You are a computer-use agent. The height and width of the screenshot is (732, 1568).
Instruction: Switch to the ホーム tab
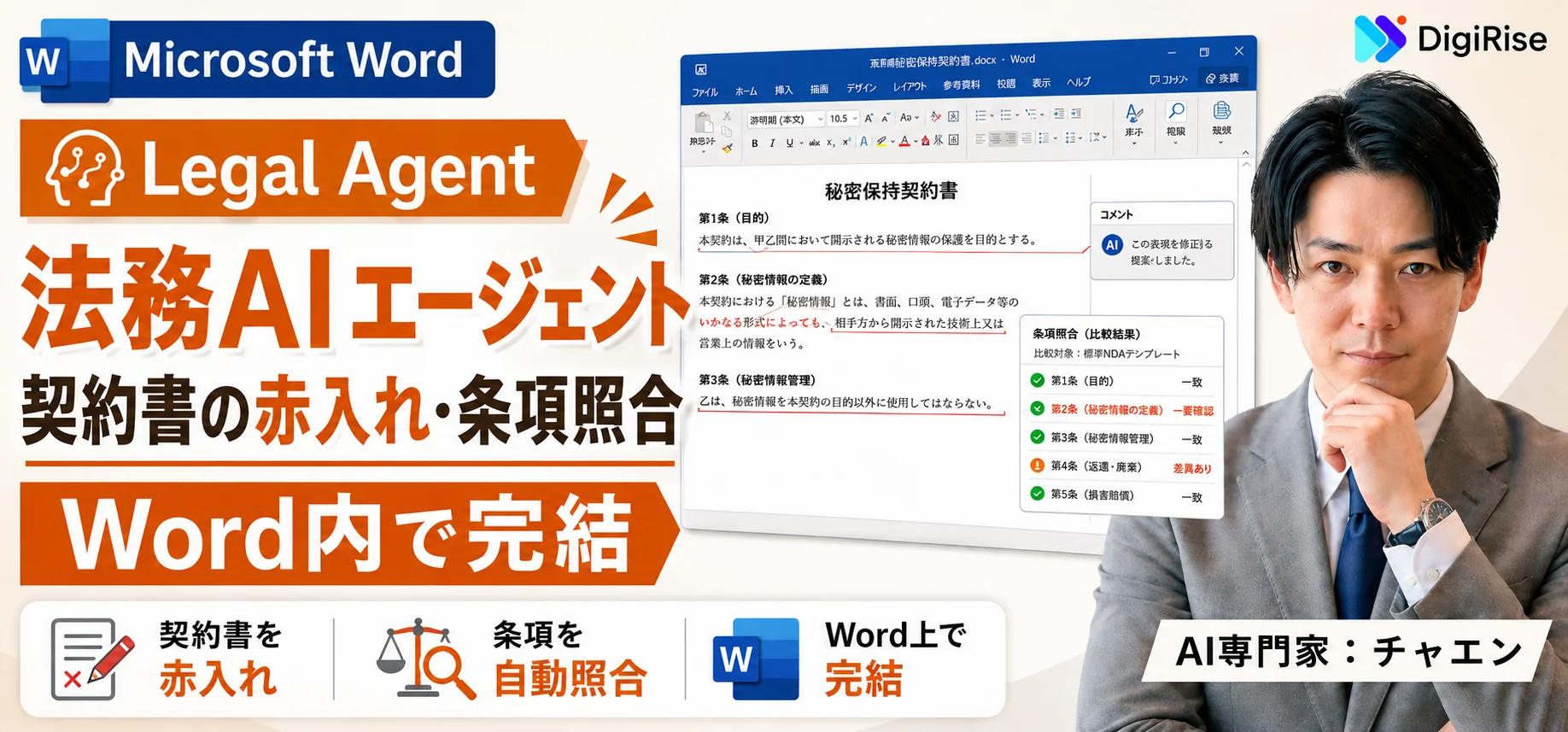tap(746, 91)
